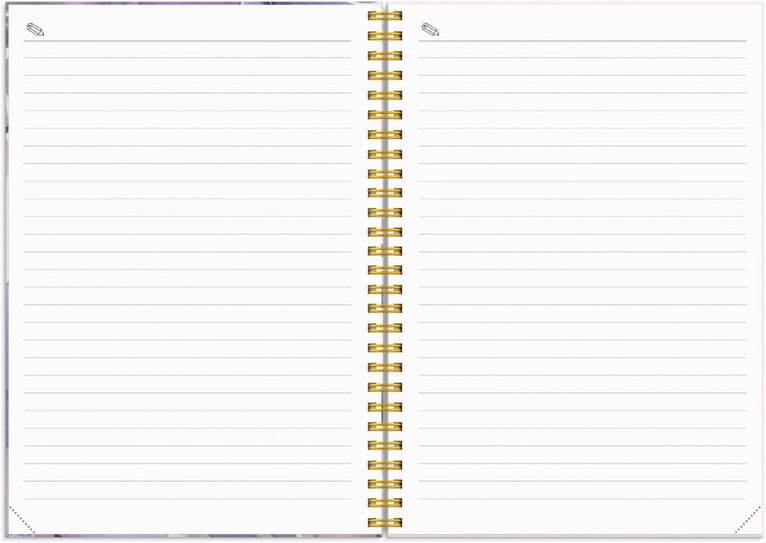Image resolution: width=766 pixels, height=543 pixels.
Task: Click the pencil icon on the left page
Action: pos(35,30)
